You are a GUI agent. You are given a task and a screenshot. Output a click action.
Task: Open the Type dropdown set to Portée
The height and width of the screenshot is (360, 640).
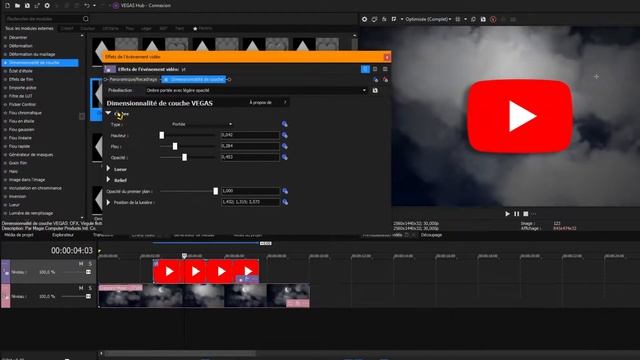click(x=202, y=124)
